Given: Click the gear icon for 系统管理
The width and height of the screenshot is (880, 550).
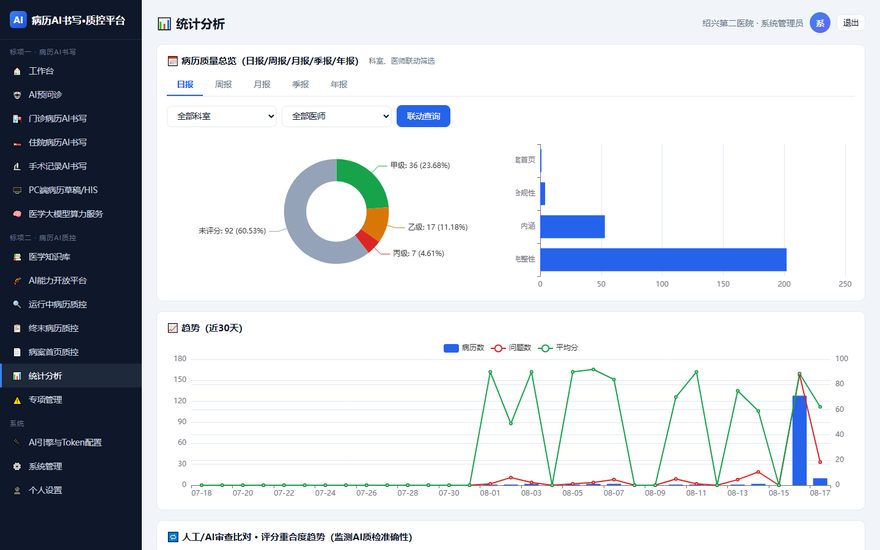Looking at the screenshot, I should [x=17, y=466].
